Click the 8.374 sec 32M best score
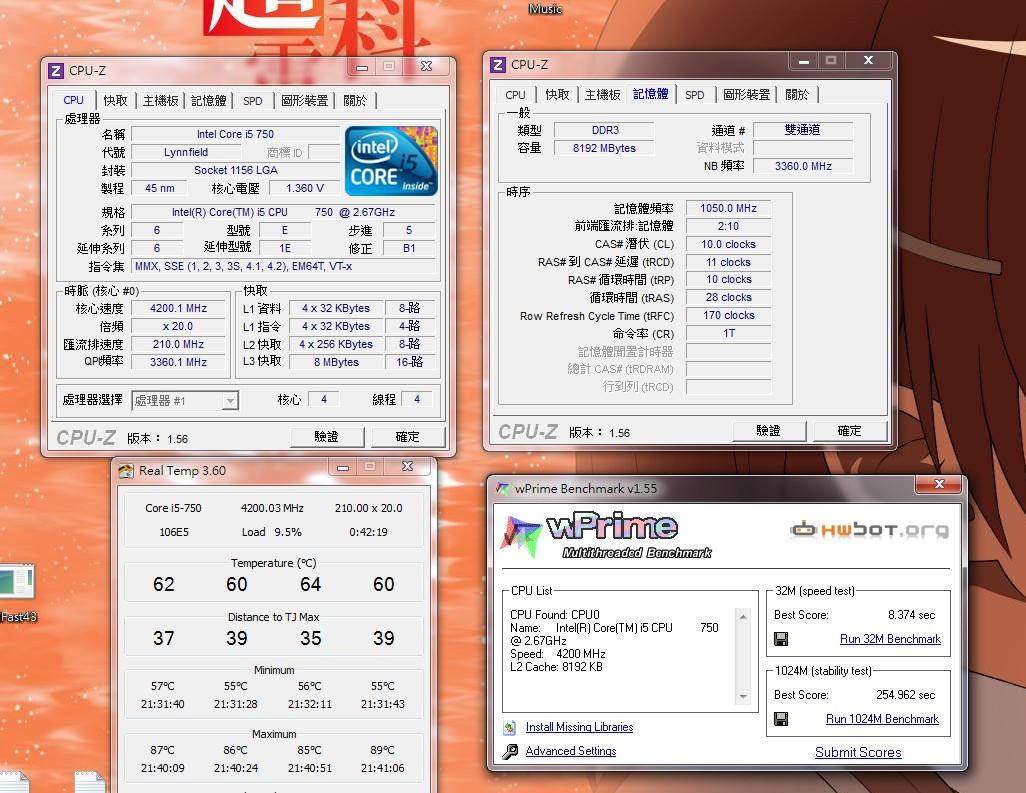Image resolution: width=1026 pixels, height=793 pixels. (911, 615)
